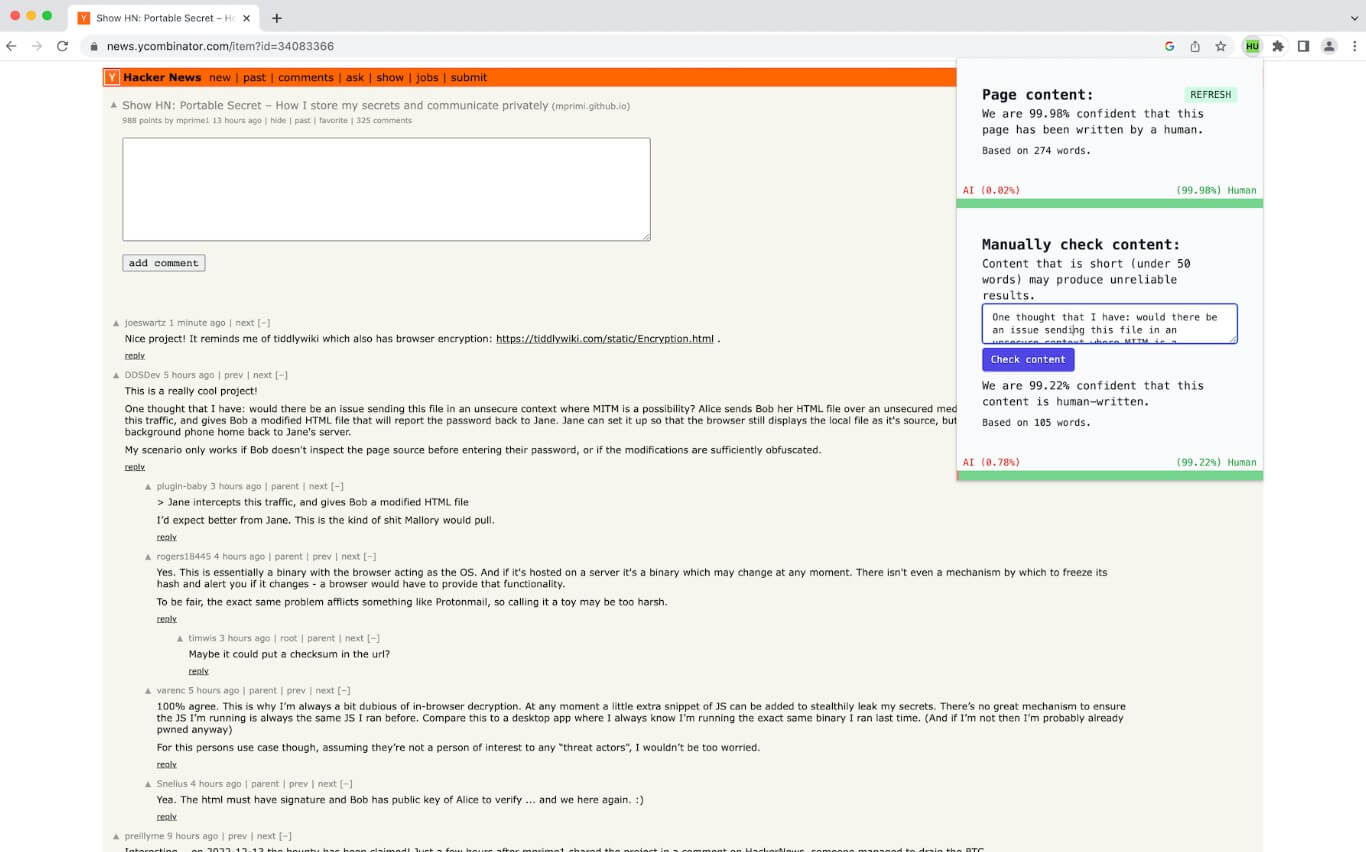
Task: Upvote plugin-baby's comment
Action: (x=149, y=487)
